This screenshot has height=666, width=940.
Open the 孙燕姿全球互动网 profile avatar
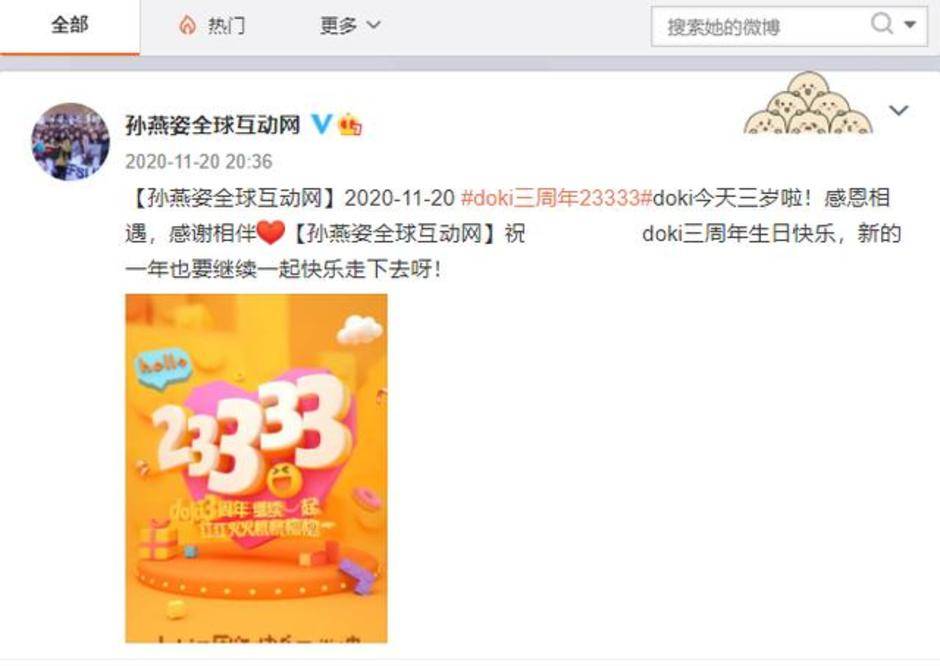[x=70, y=141]
